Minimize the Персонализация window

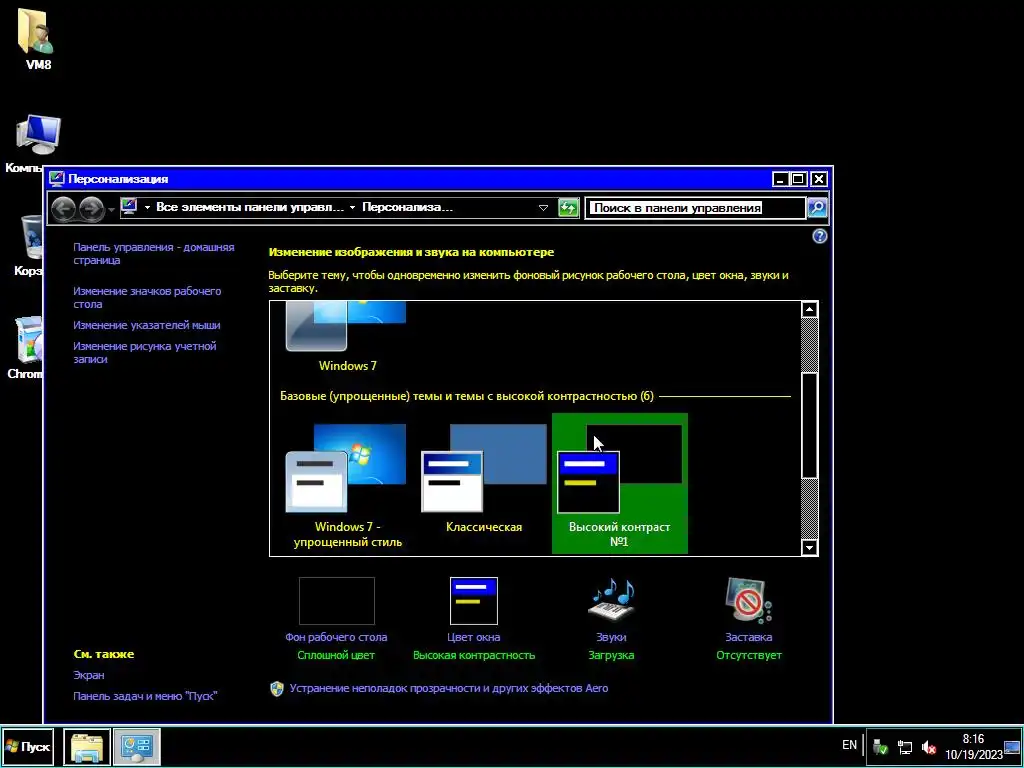[x=780, y=179]
